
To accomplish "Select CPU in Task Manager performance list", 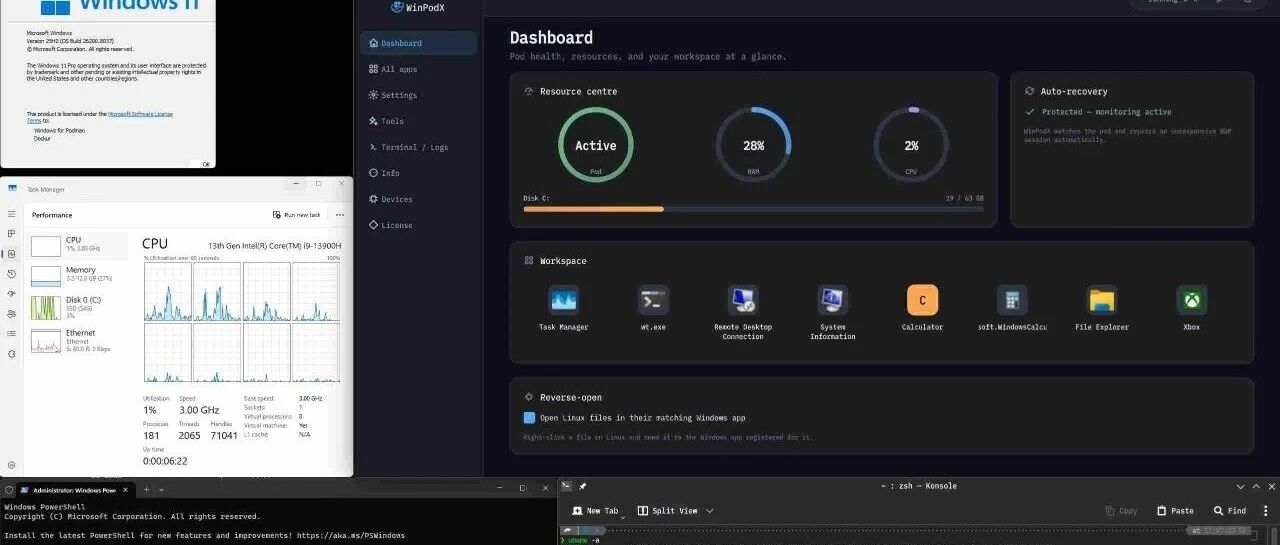I will pos(79,244).
